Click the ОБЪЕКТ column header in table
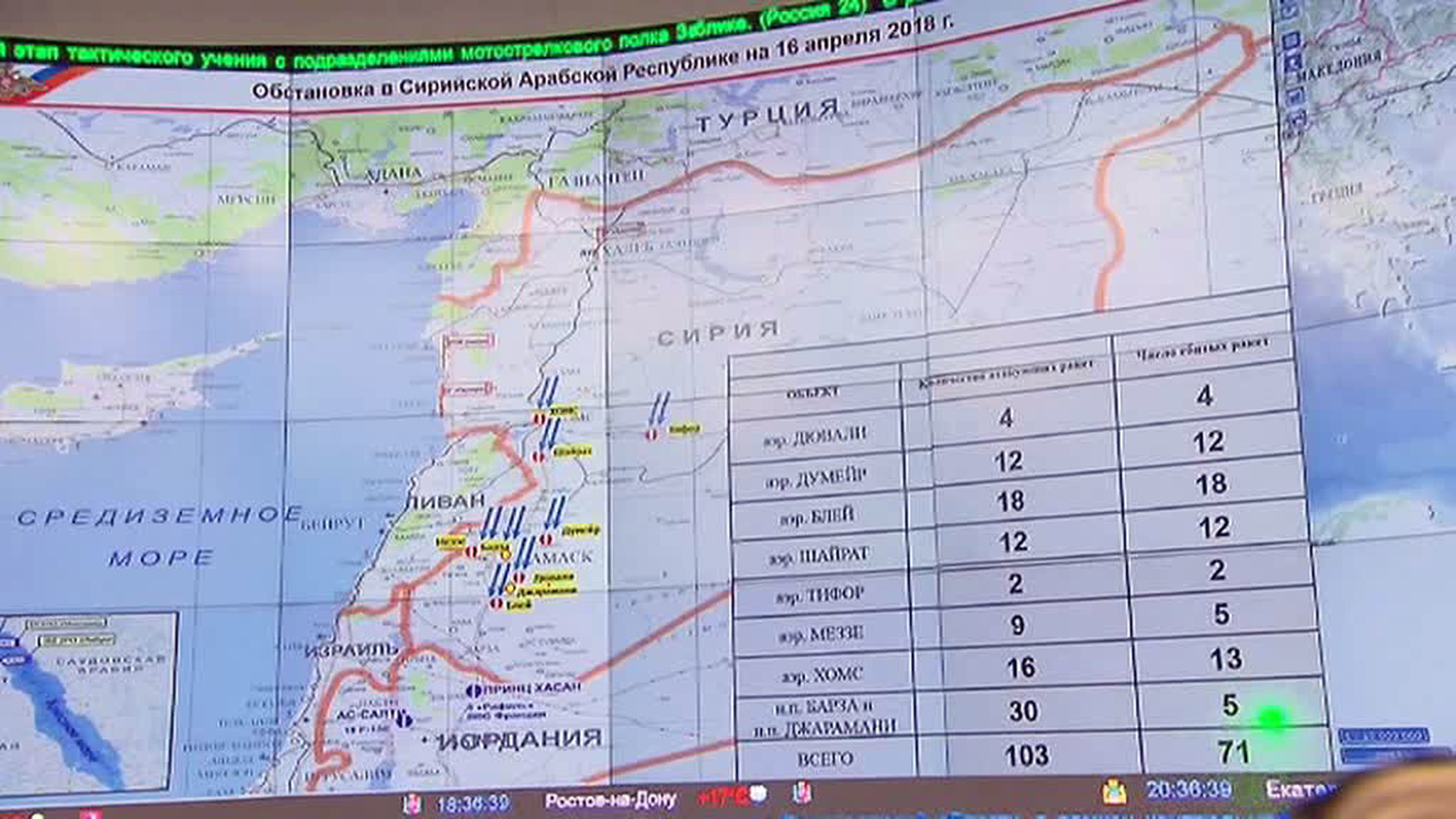This screenshot has width=1456, height=819. coord(813,392)
